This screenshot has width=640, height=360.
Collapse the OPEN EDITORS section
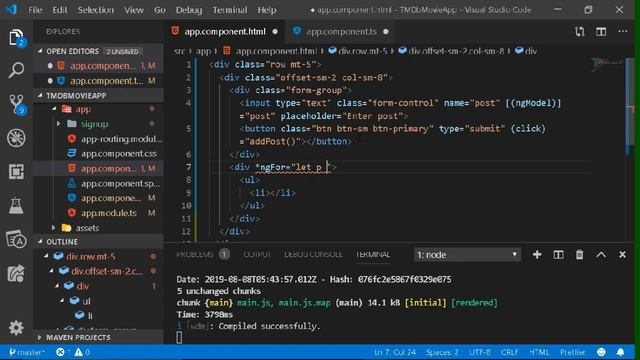pyautogui.click(x=40, y=51)
